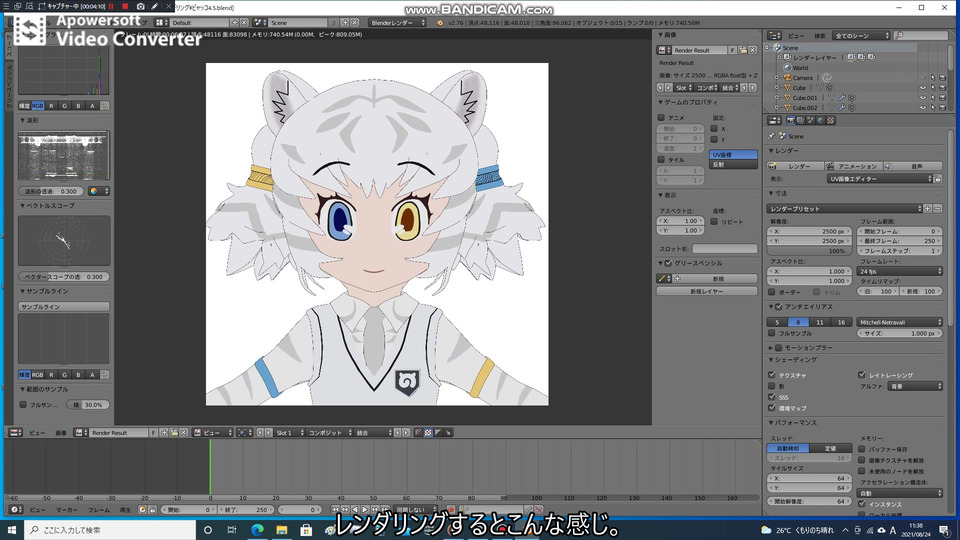Screen dimensions: 960x540
Task: Open フレーム menu in timeline
Action: tap(99, 509)
